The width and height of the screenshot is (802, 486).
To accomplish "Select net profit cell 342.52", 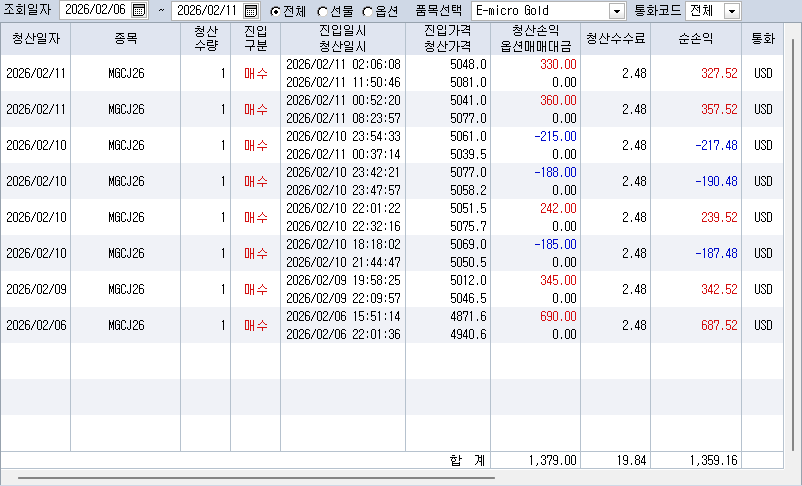I will pyautogui.click(x=719, y=289).
